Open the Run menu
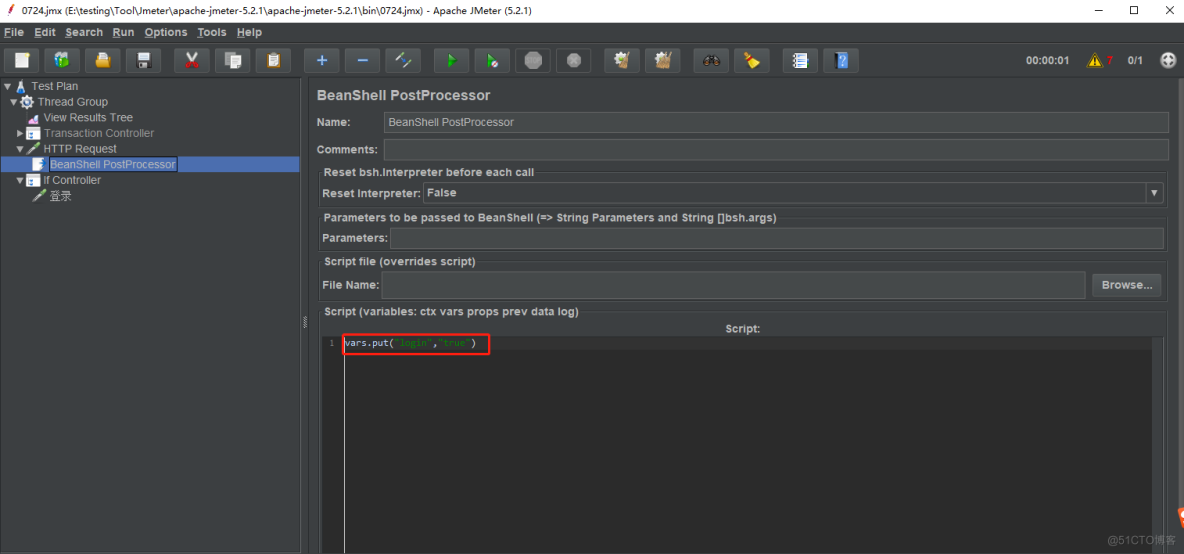This screenshot has width=1184, height=554. 123,32
